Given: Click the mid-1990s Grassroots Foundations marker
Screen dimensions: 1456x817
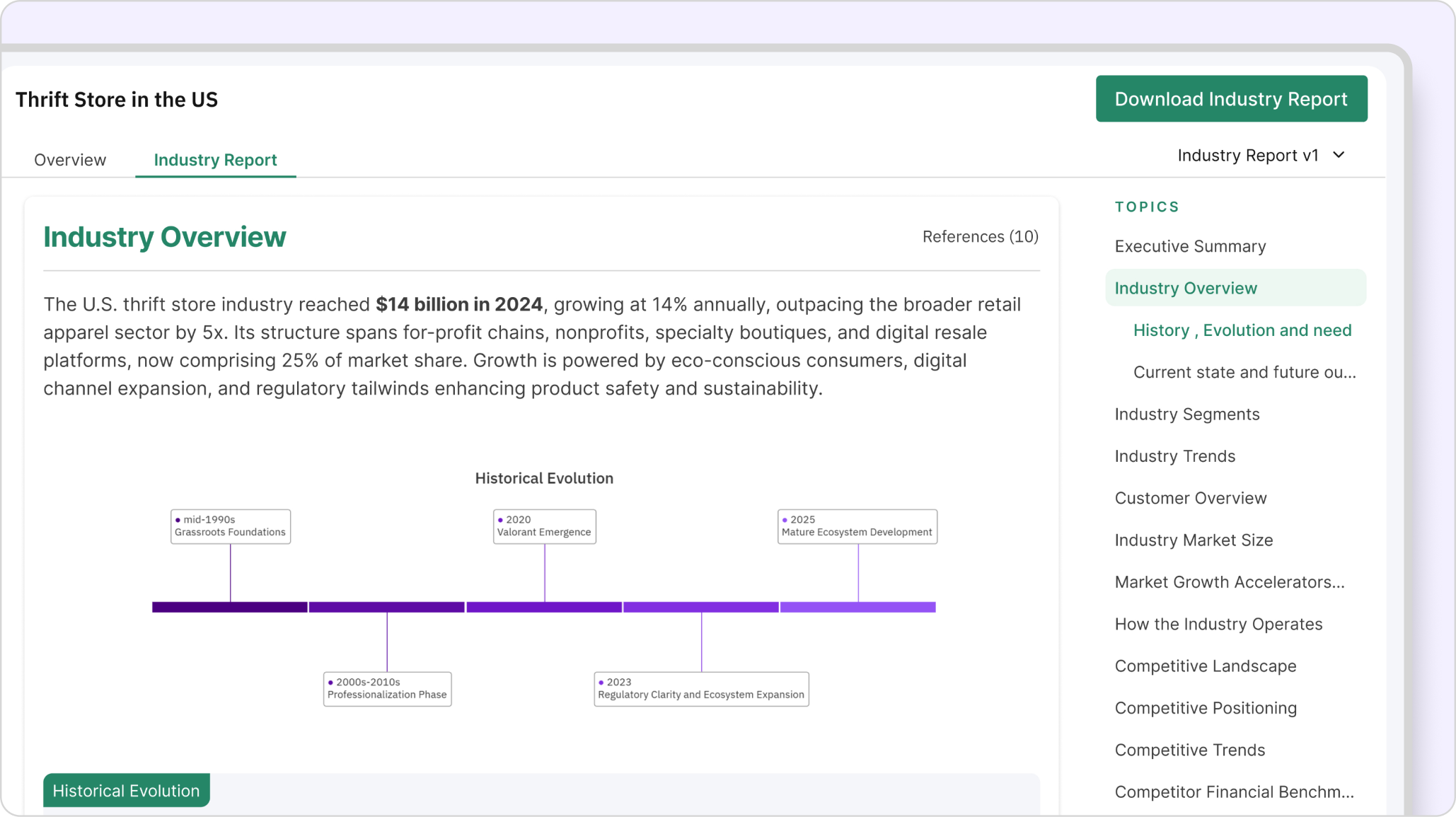Looking at the screenshot, I should (231, 526).
